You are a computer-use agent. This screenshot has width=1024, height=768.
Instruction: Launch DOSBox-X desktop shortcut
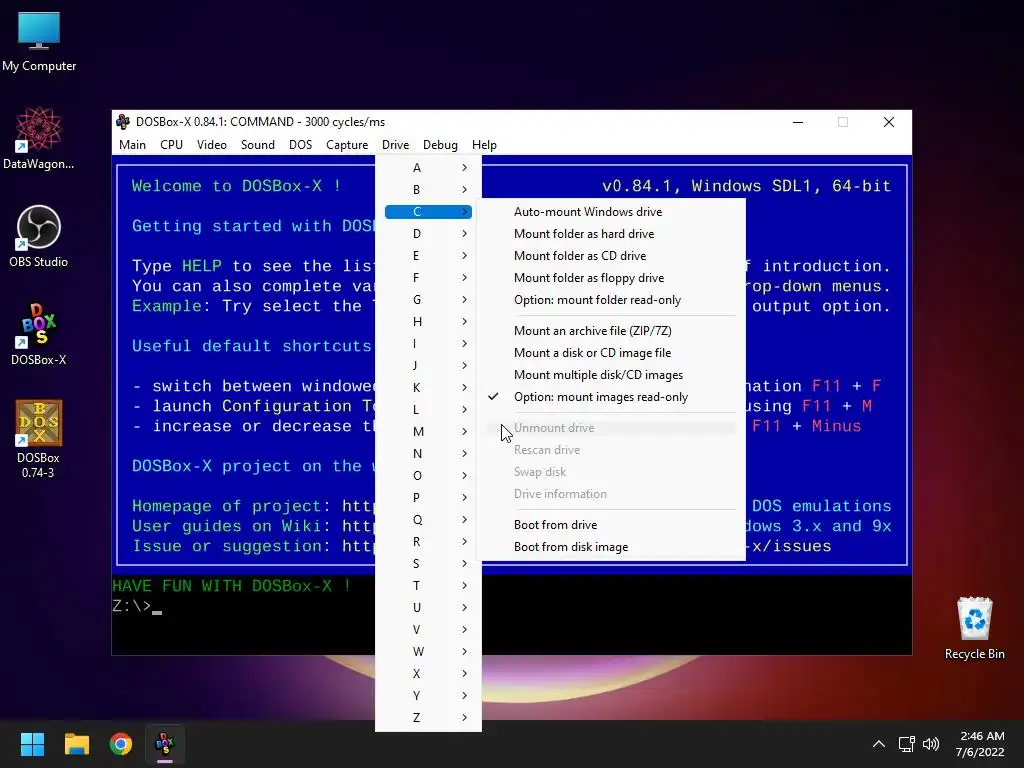(39, 334)
